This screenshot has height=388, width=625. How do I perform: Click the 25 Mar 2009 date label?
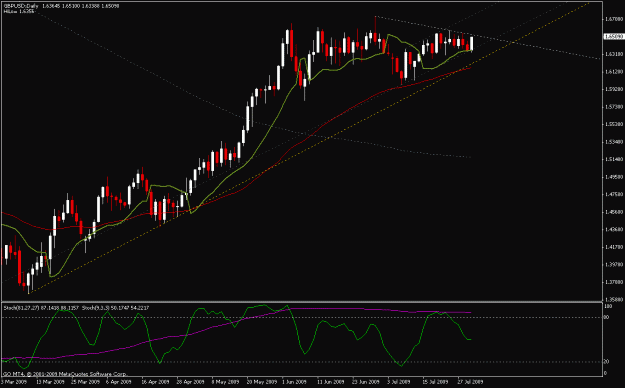tap(85, 382)
